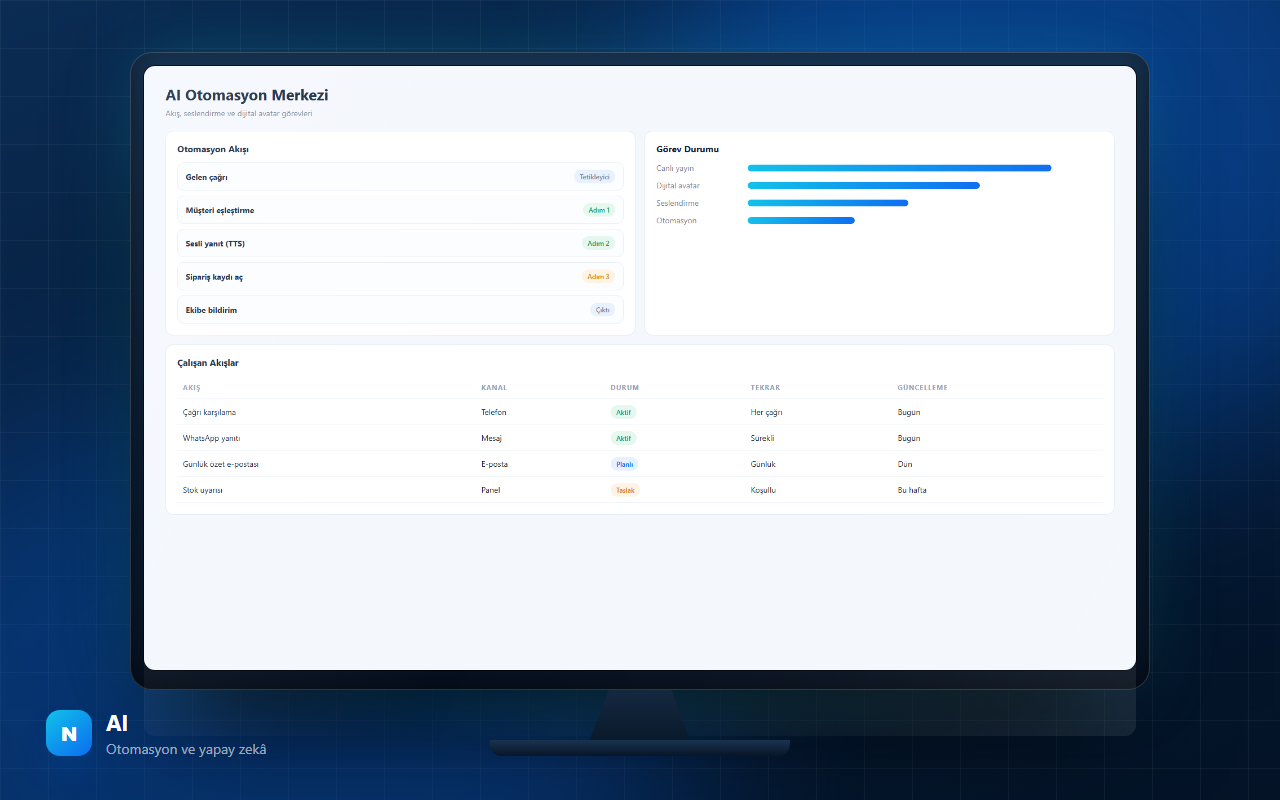Select the 'Ekibe bildirim' step
1280x800 pixels.
click(x=400, y=310)
